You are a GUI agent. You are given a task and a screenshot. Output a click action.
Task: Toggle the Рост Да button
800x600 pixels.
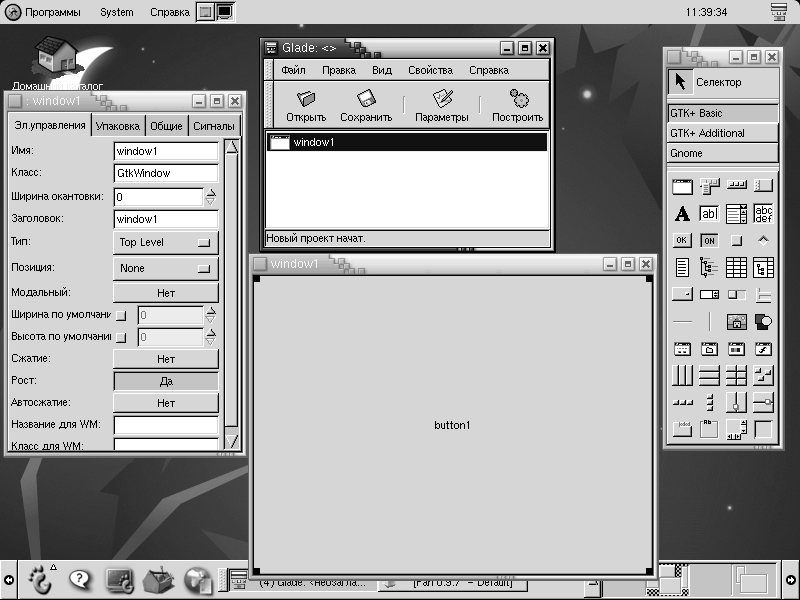(166, 382)
